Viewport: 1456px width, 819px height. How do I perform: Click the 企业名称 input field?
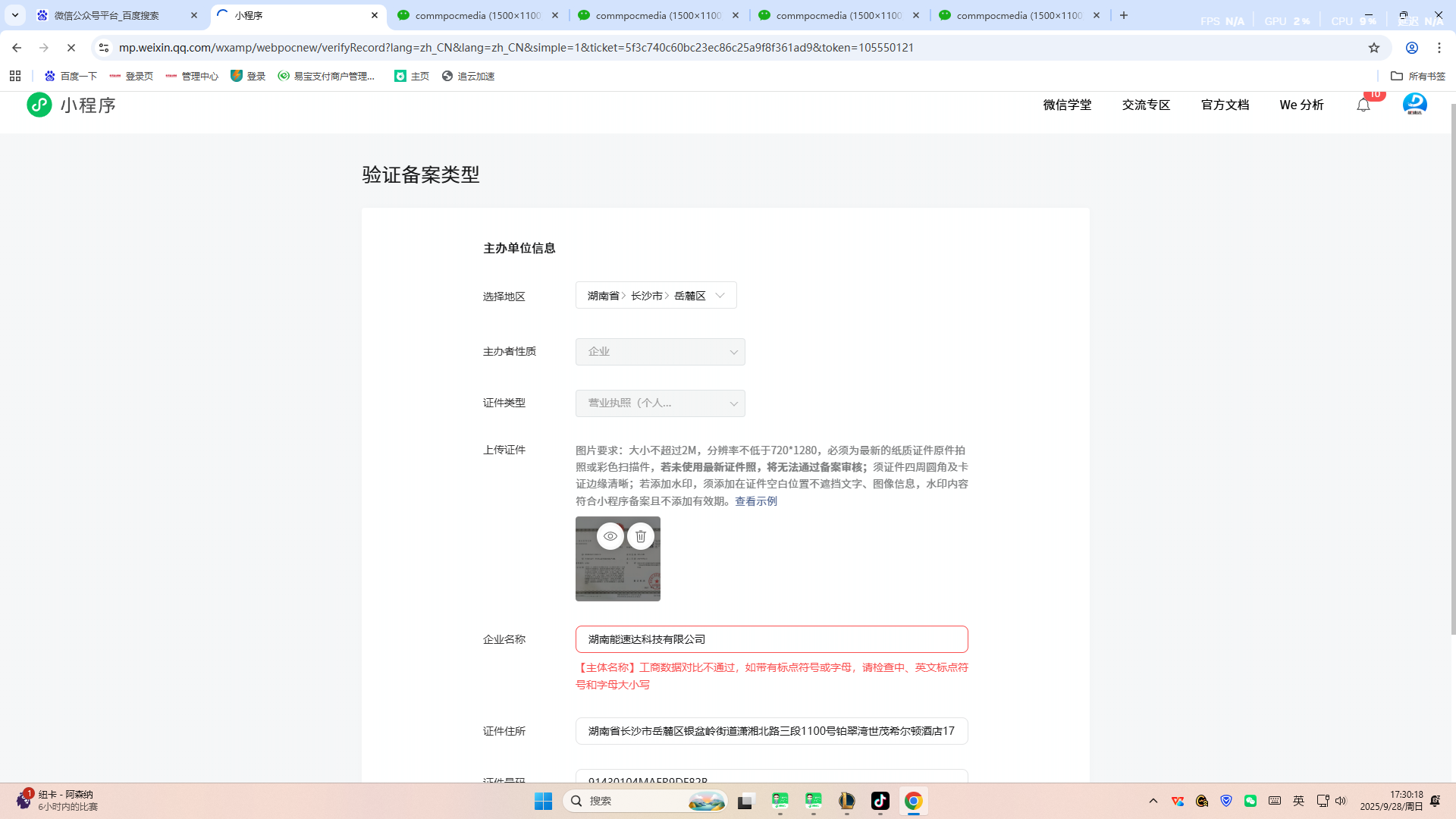(x=771, y=639)
